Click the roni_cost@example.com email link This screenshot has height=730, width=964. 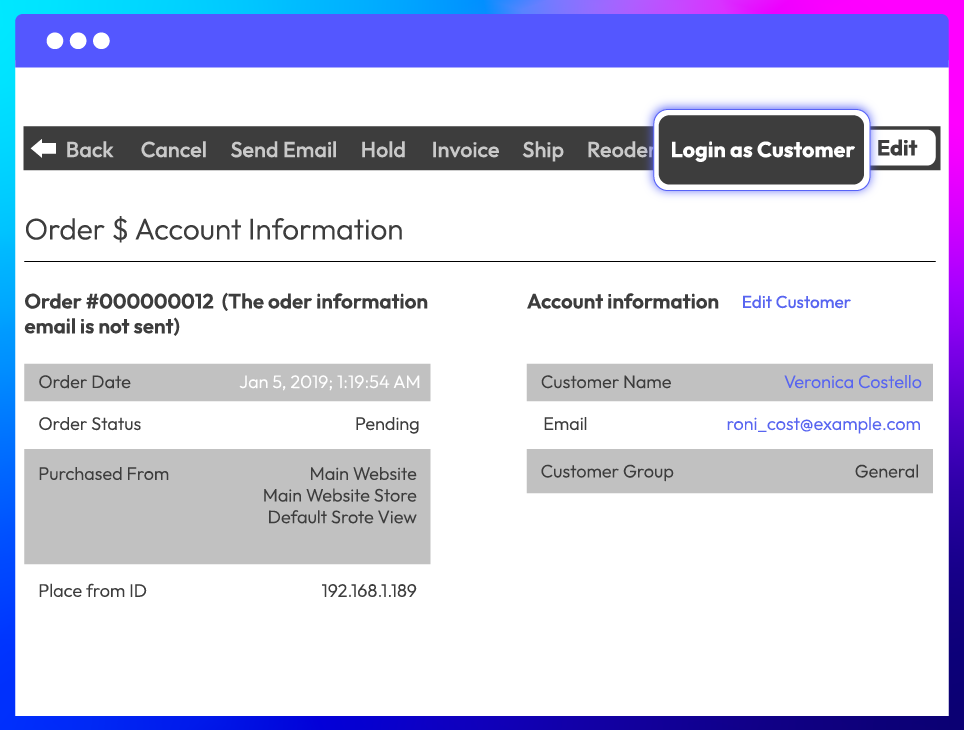coord(823,424)
